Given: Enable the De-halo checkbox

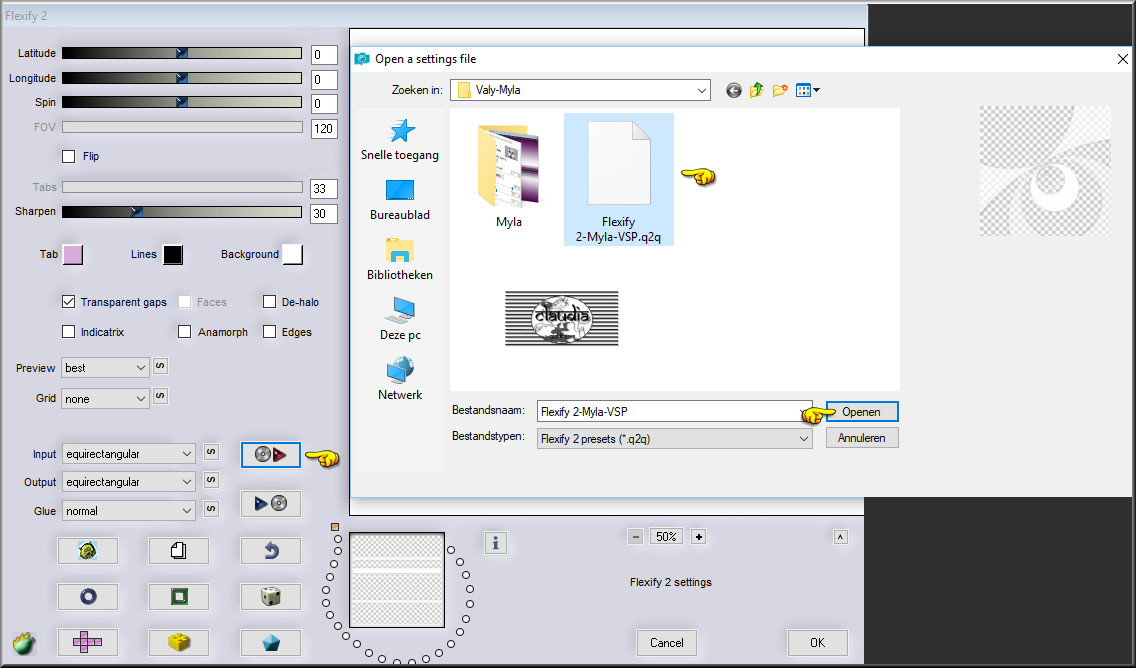Looking at the screenshot, I should [270, 302].
